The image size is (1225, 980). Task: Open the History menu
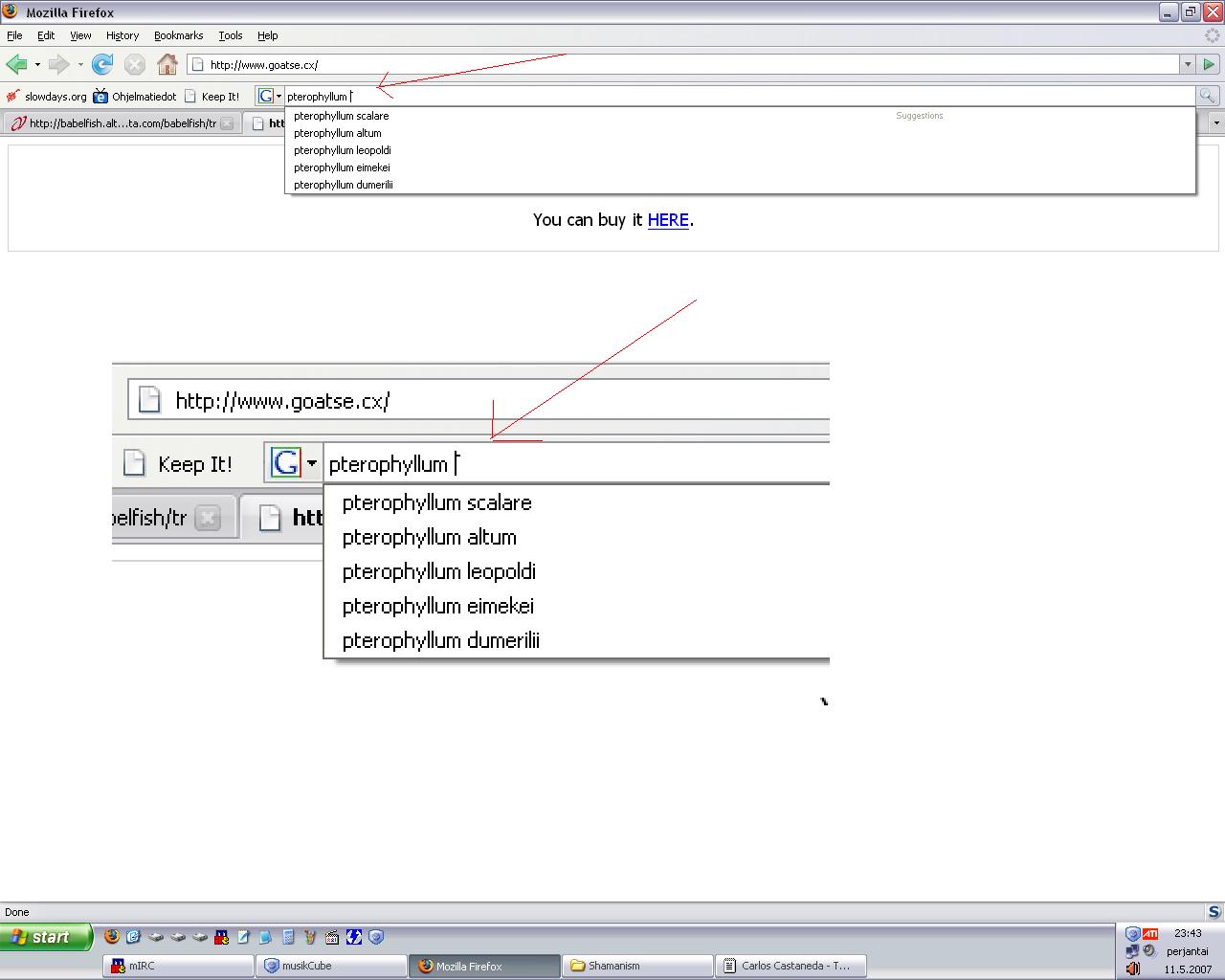(x=122, y=35)
